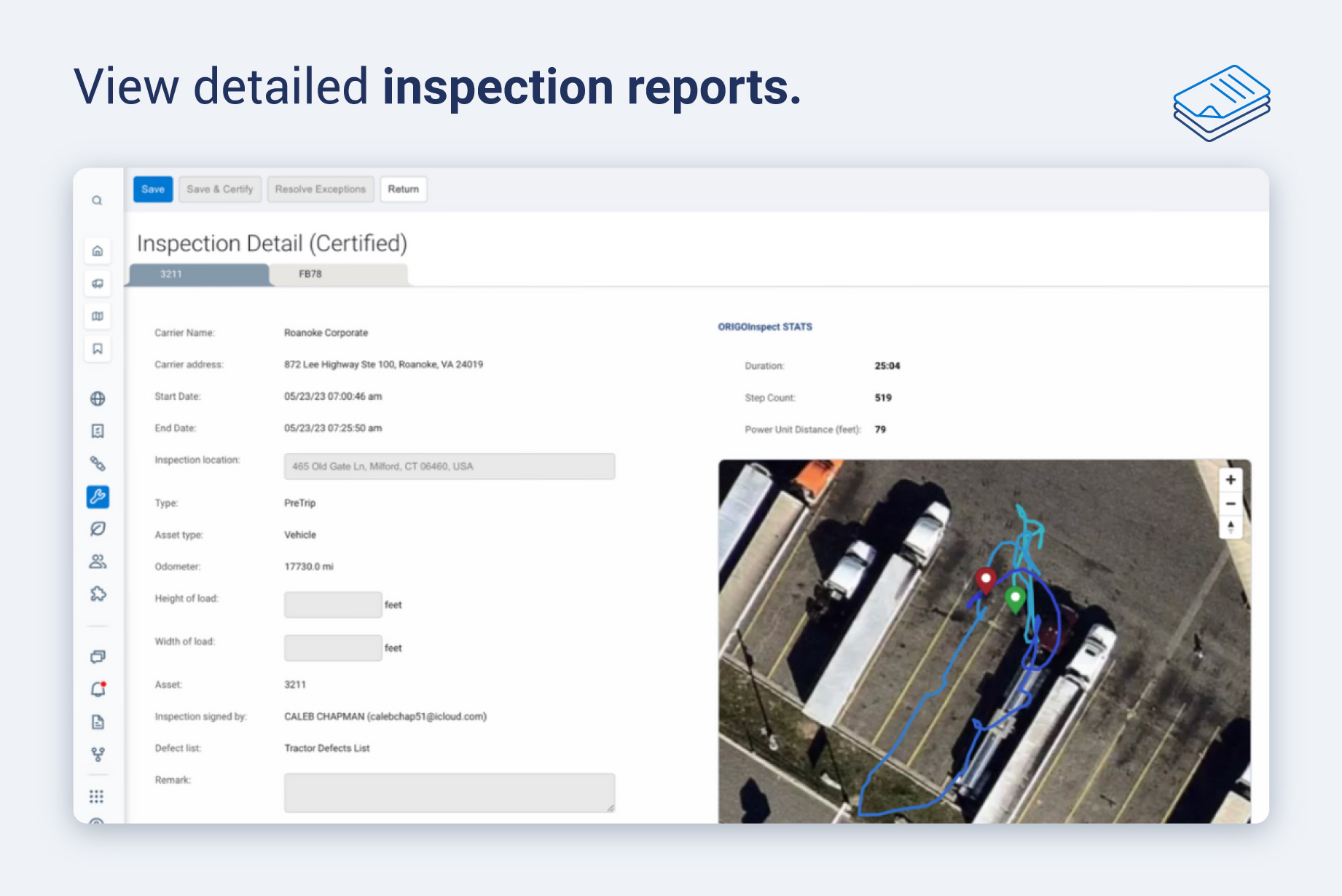Click the Save & Certify button
The height and width of the screenshot is (896, 1342).
(x=220, y=189)
